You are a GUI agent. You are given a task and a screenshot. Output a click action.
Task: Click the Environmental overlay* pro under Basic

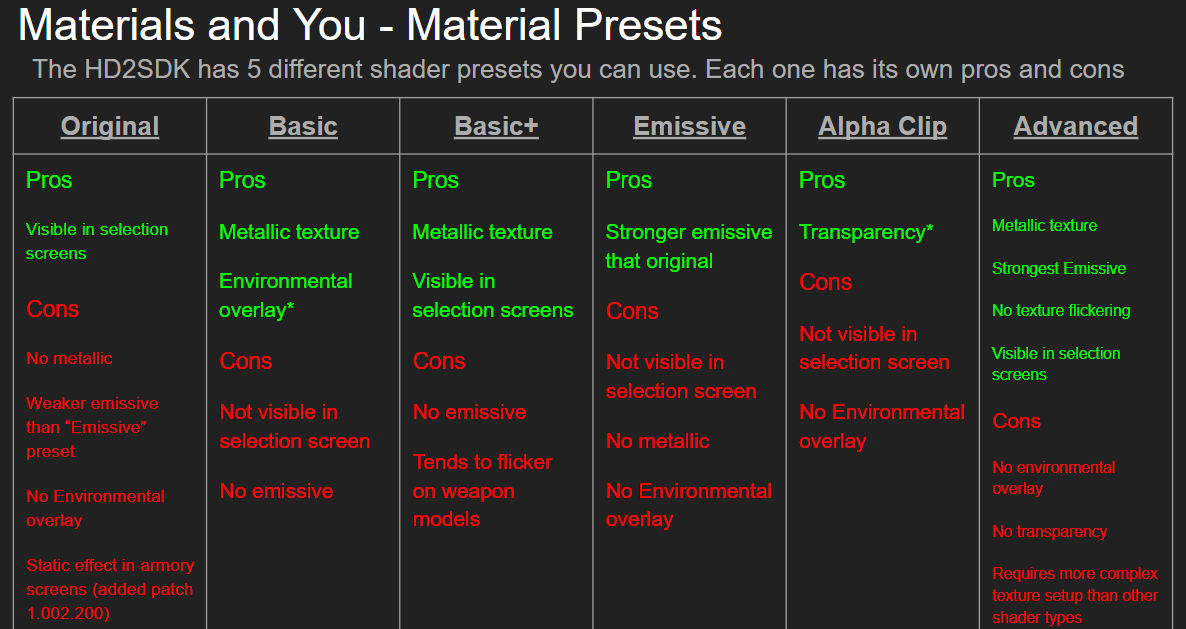click(x=285, y=295)
